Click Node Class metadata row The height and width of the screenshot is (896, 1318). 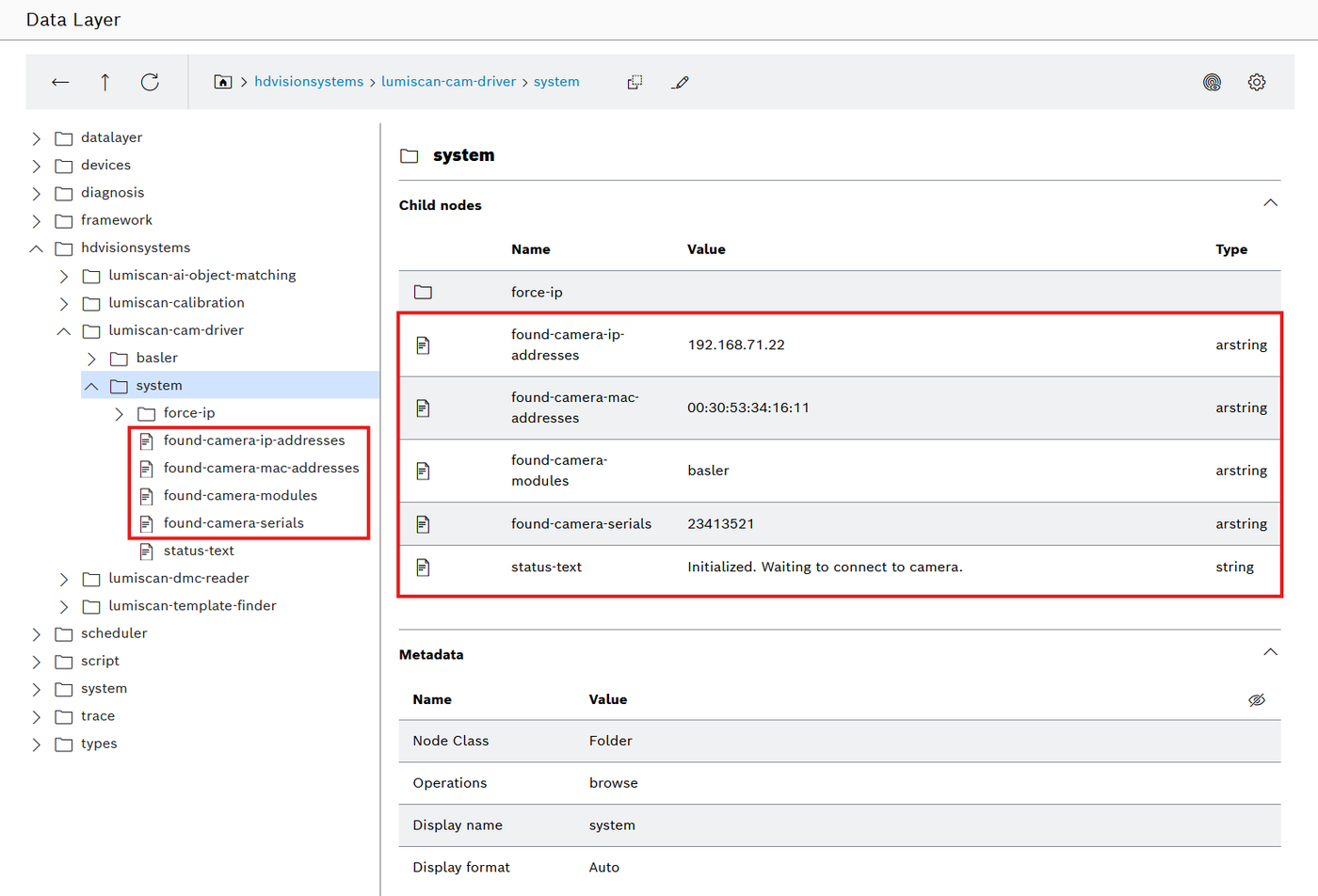point(840,742)
